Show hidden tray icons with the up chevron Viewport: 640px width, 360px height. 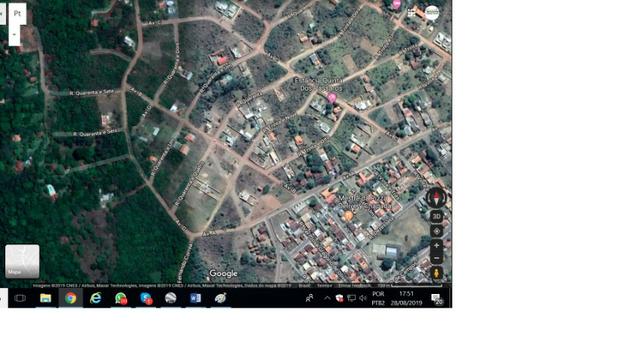[x=327, y=298]
